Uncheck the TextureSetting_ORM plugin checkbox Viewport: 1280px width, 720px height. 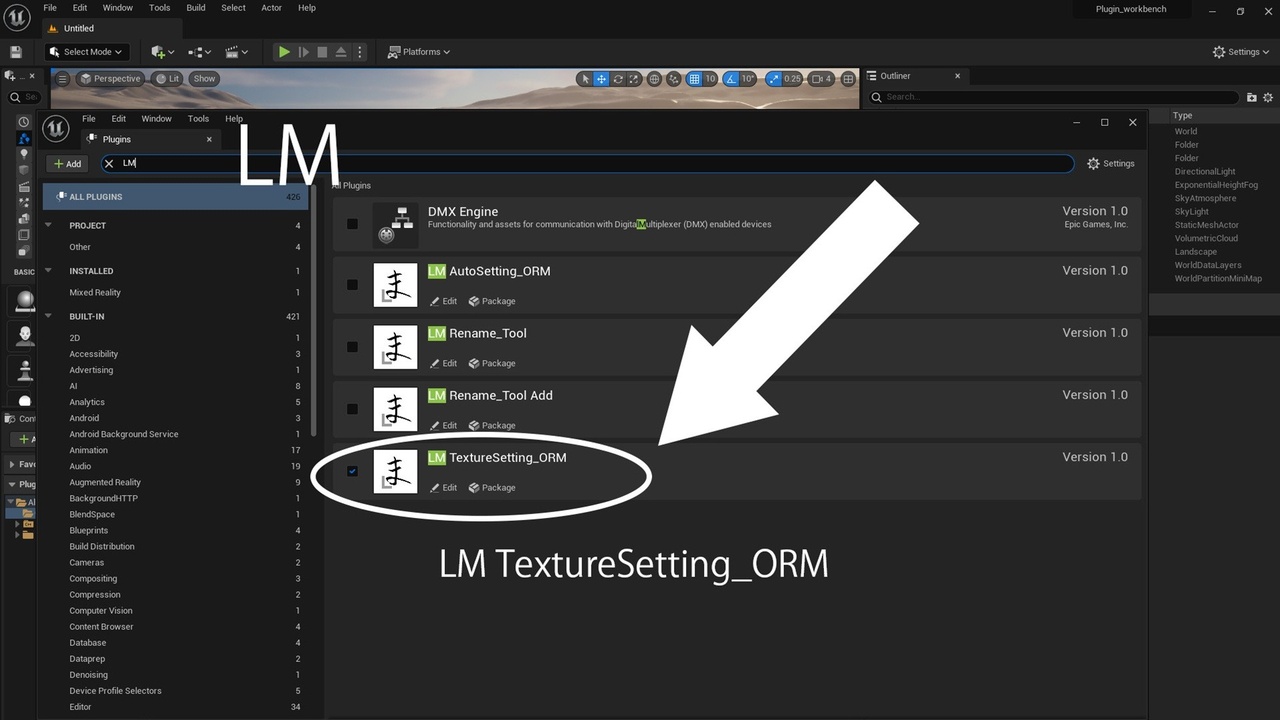point(352,470)
